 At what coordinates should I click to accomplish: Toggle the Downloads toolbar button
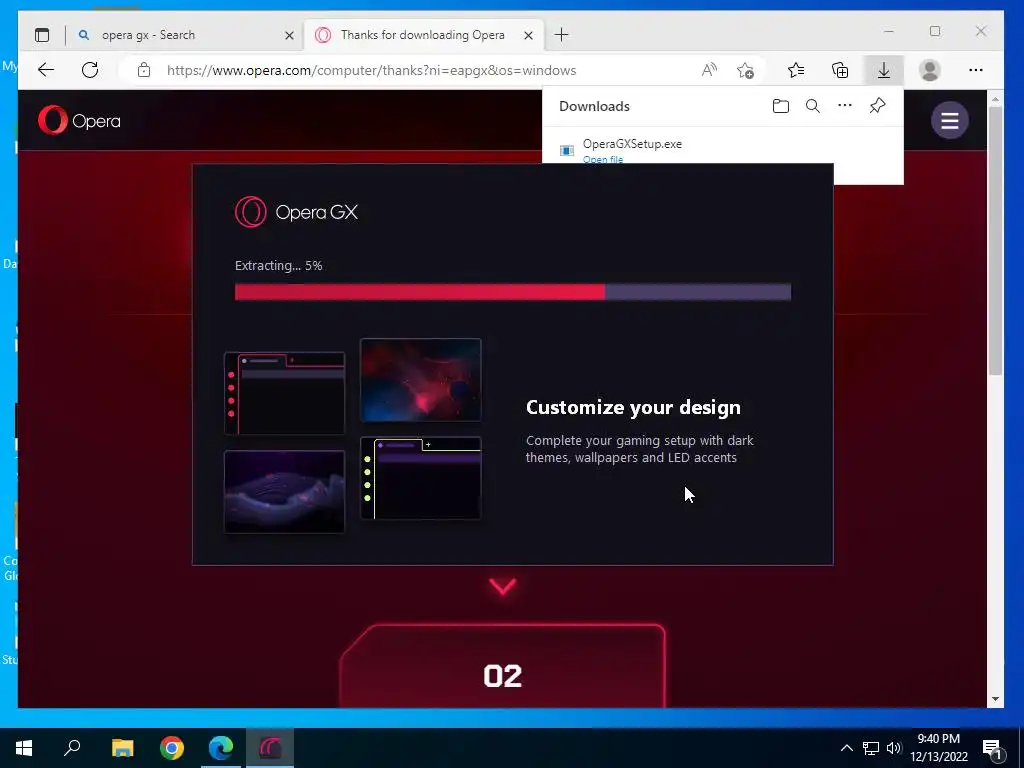click(884, 70)
